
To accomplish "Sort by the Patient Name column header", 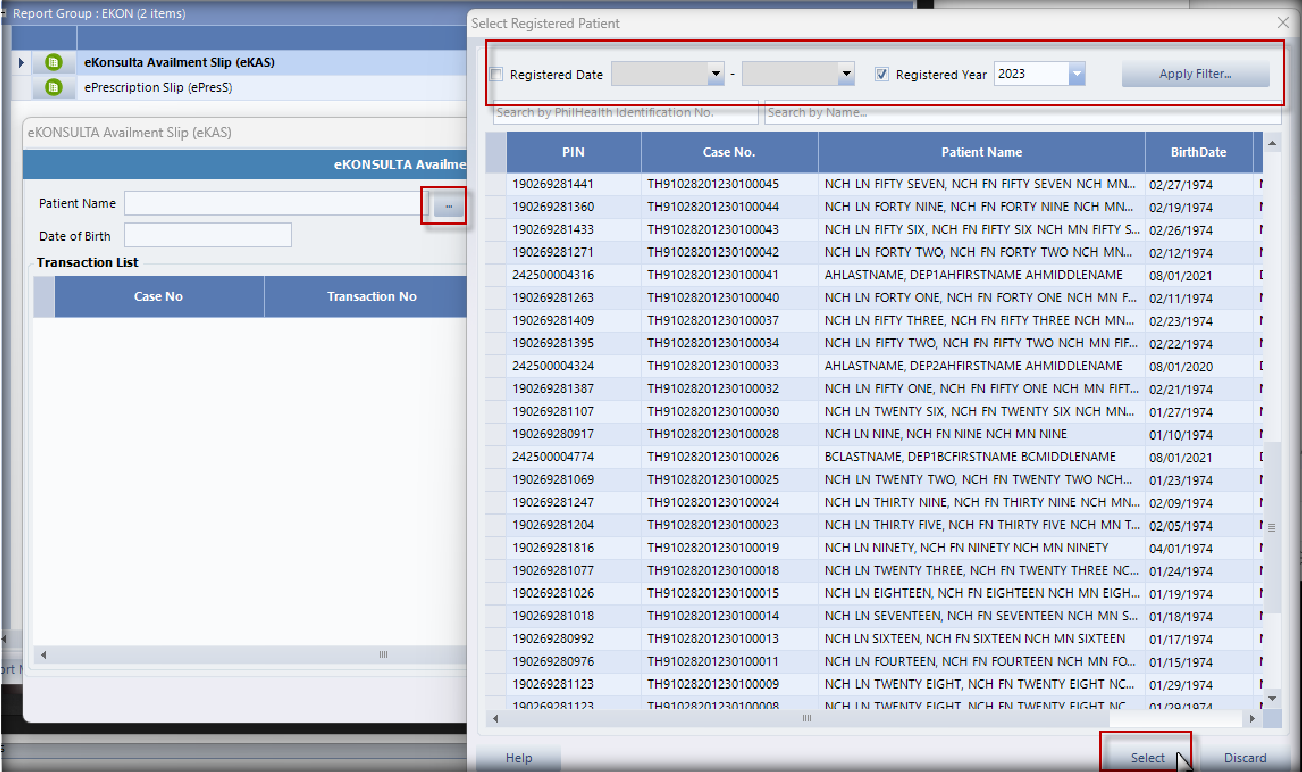I will tap(981, 153).
